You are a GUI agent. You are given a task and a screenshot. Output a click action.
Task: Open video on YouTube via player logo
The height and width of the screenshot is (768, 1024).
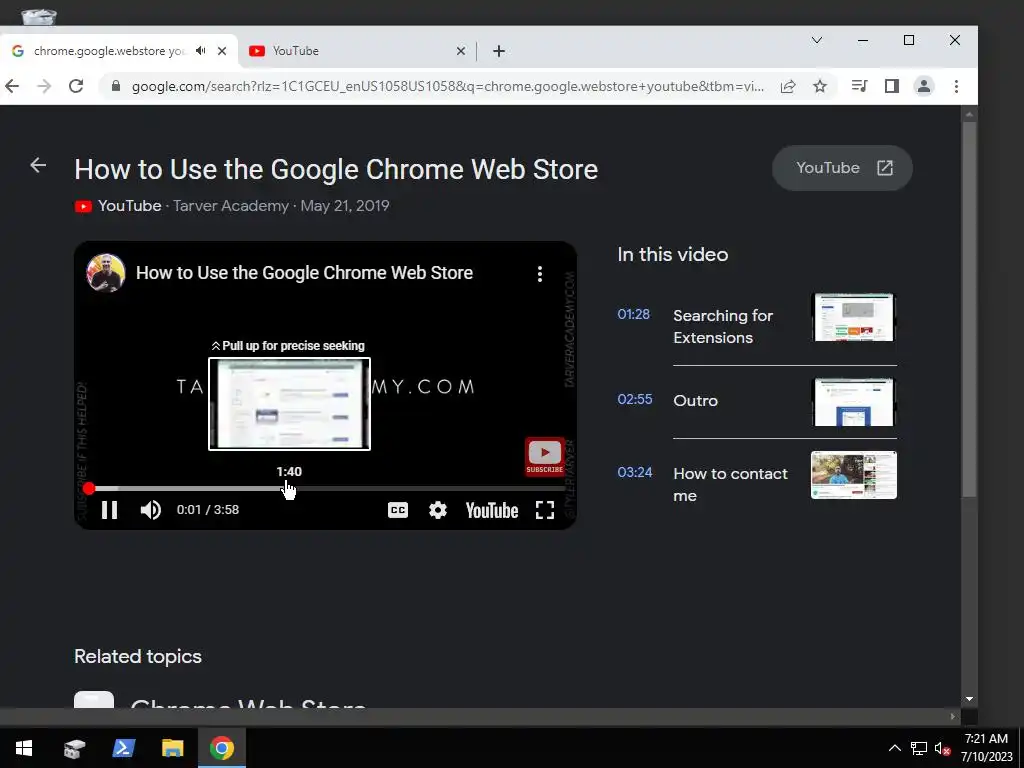[492, 510]
